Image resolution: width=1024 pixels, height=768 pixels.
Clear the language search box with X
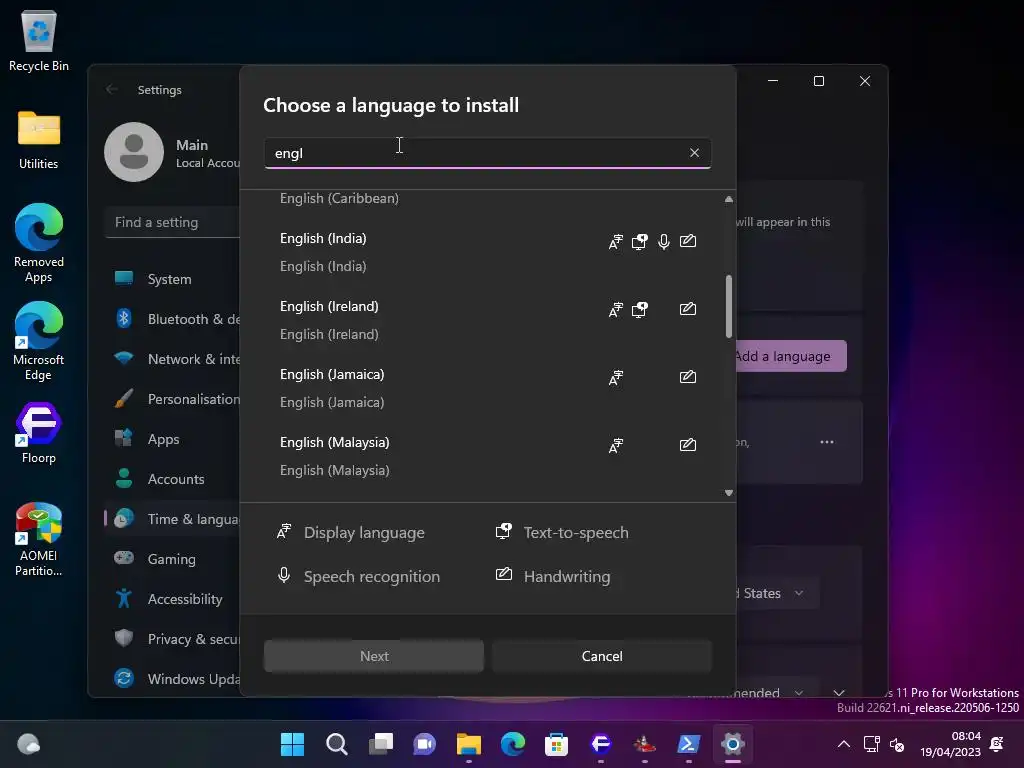(694, 153)
